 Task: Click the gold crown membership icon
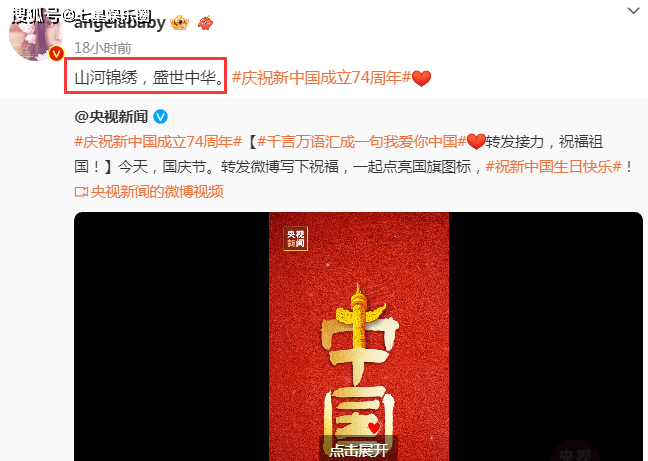click(x=180, y=23)
